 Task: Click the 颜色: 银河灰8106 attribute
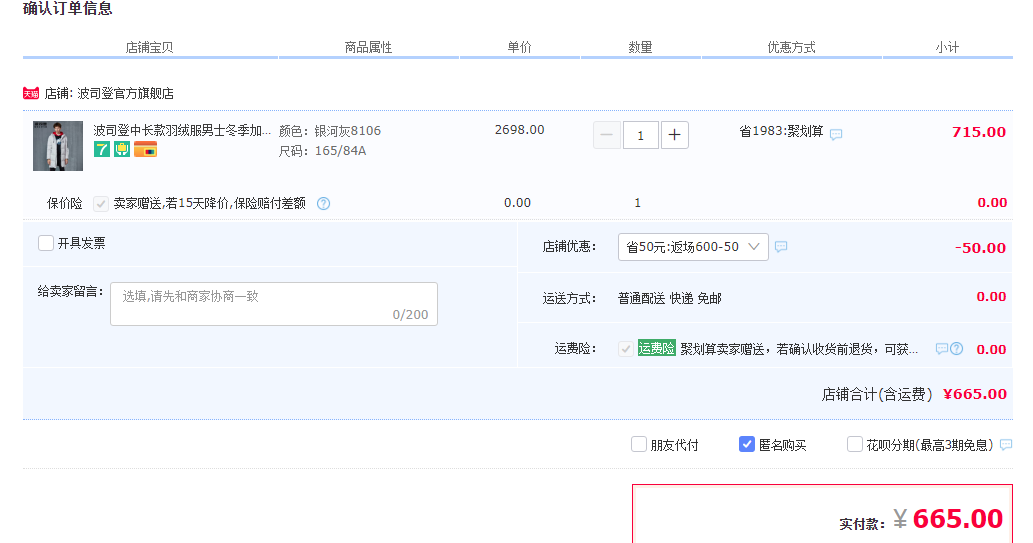tap(330, 130)
